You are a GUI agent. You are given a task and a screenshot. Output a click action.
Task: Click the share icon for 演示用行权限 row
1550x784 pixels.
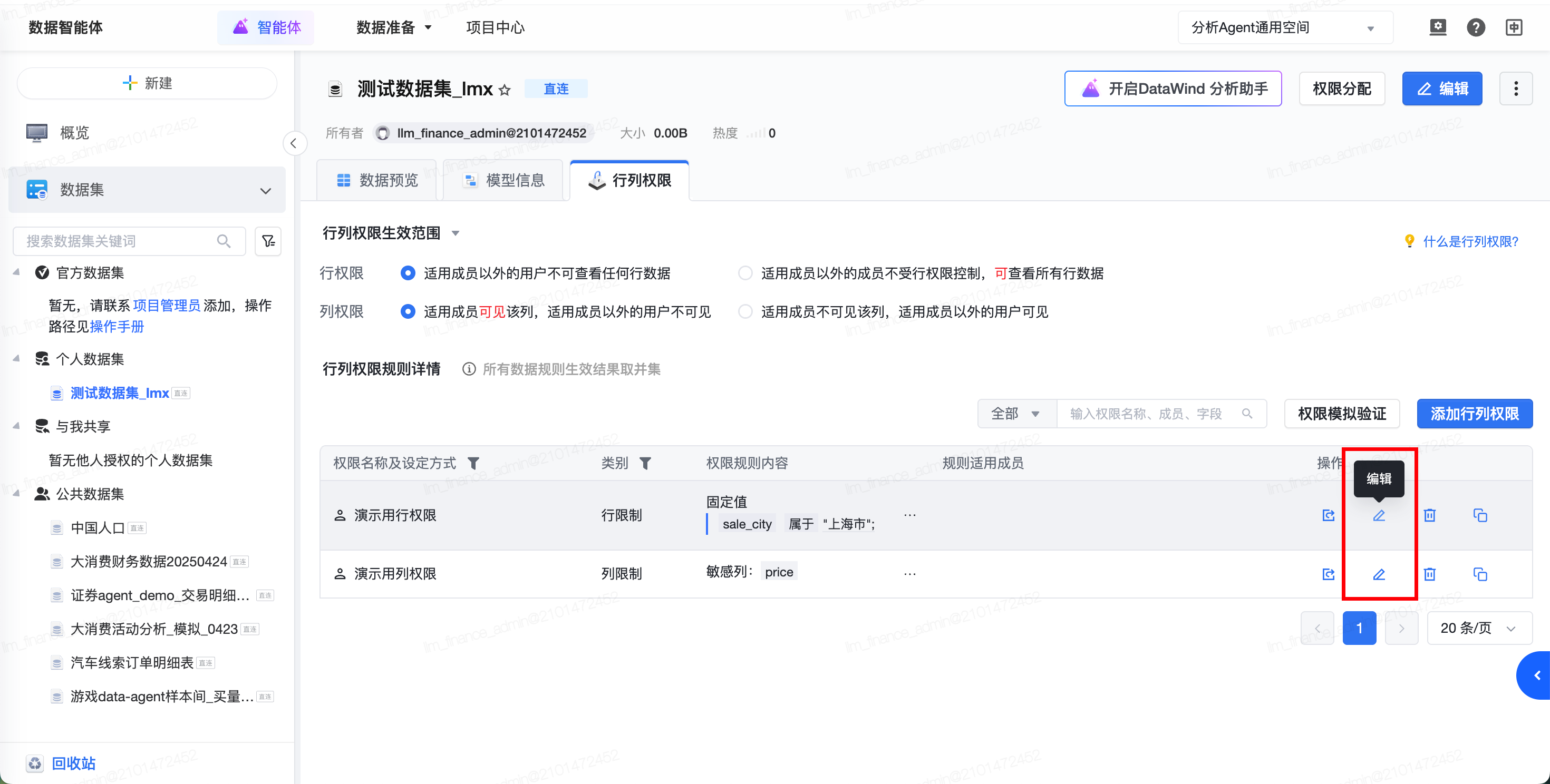coord(1329,515)
